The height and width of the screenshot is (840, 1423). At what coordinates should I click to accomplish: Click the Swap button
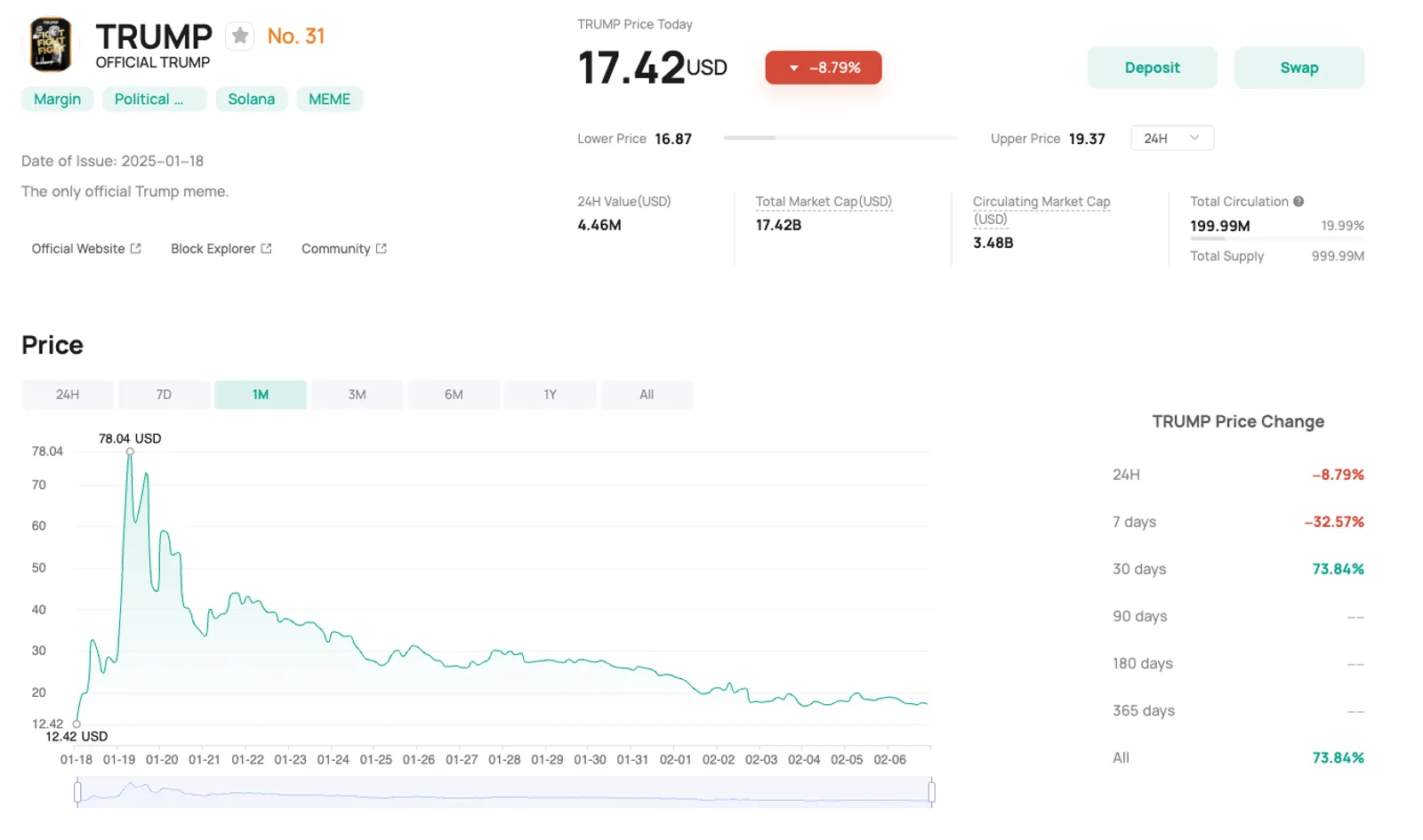pyautogui.click(x=1299, y=68)
